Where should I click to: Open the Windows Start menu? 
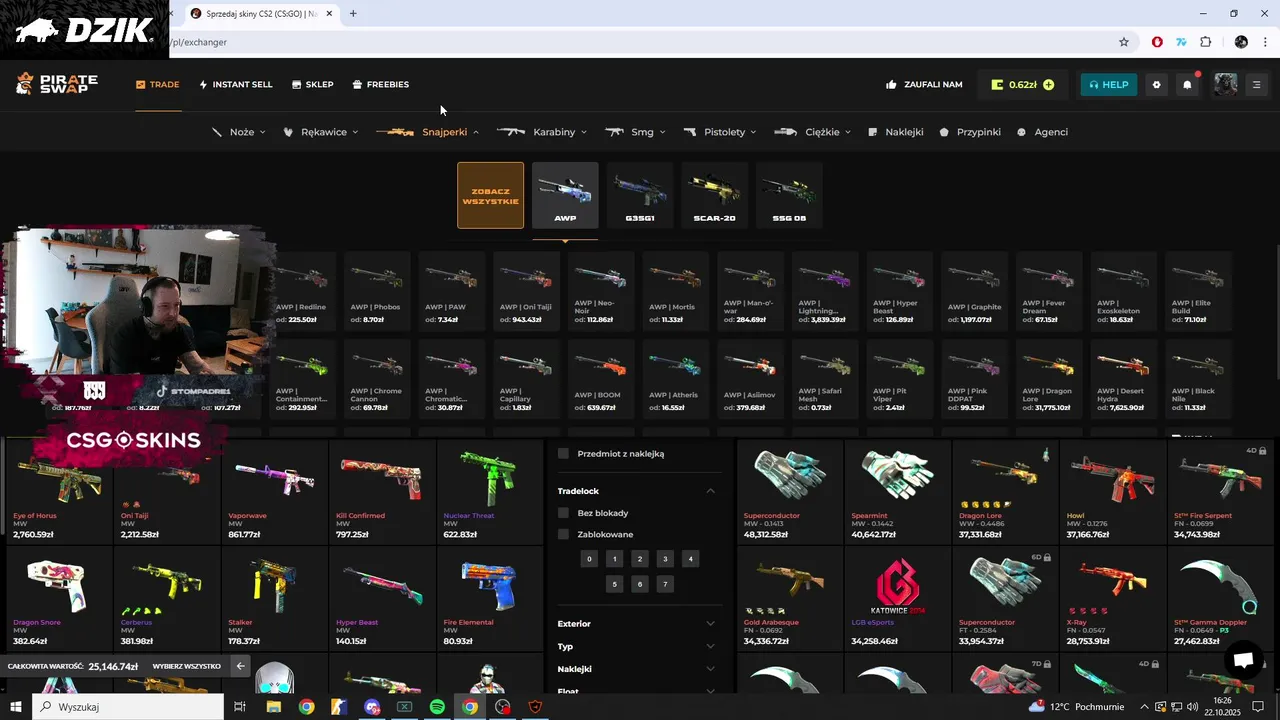[x=16, y=707]
